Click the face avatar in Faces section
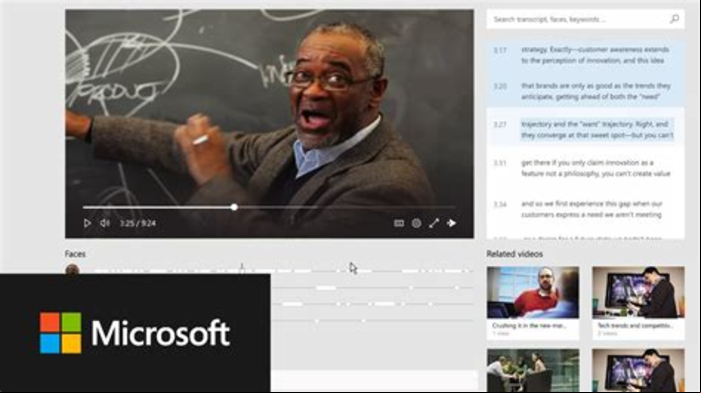 [x=72, y=270]
